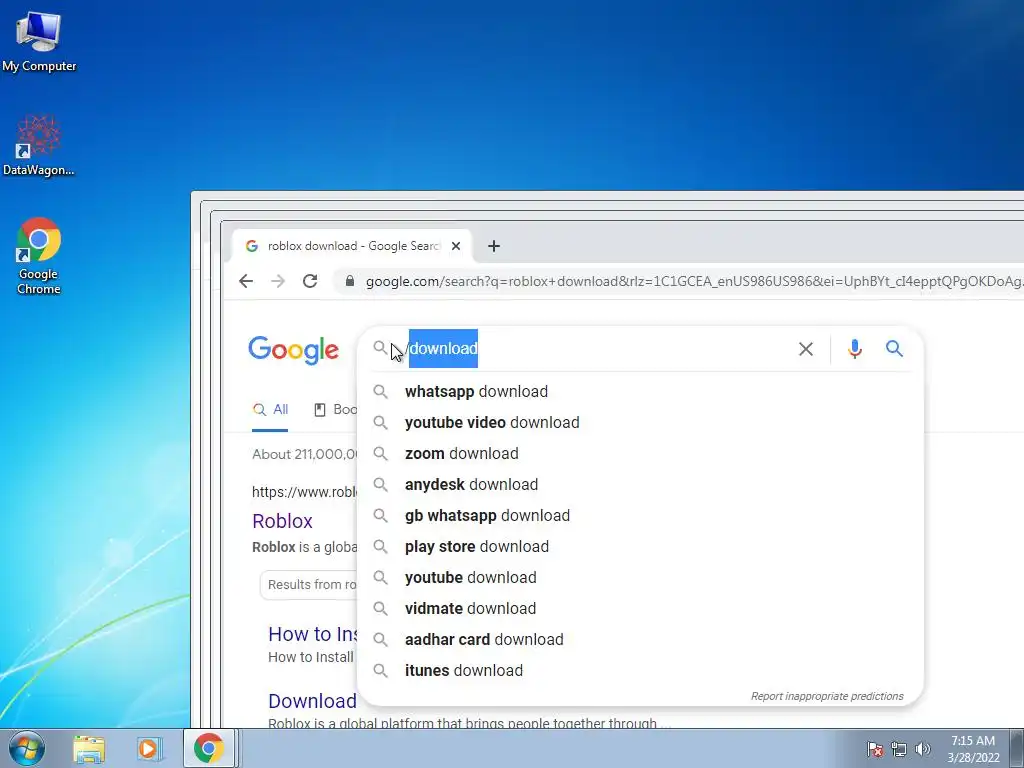Screen dimensions: 1024x768
Task: Click the microphone voice search icon
Action: pyautogui.click(x=855, y=349)
